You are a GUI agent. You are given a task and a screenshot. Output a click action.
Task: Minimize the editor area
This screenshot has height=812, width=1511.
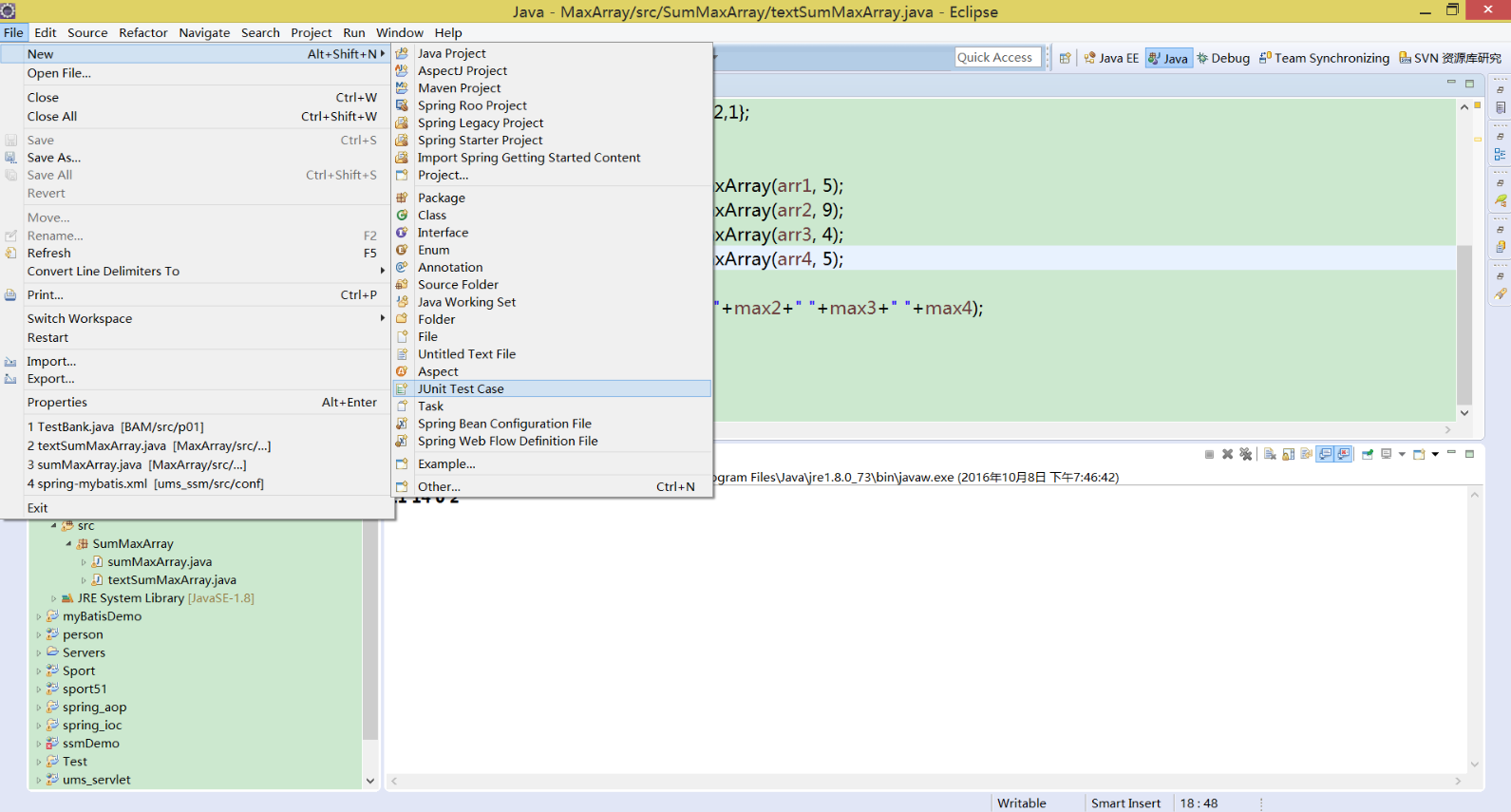point(1451,83)
